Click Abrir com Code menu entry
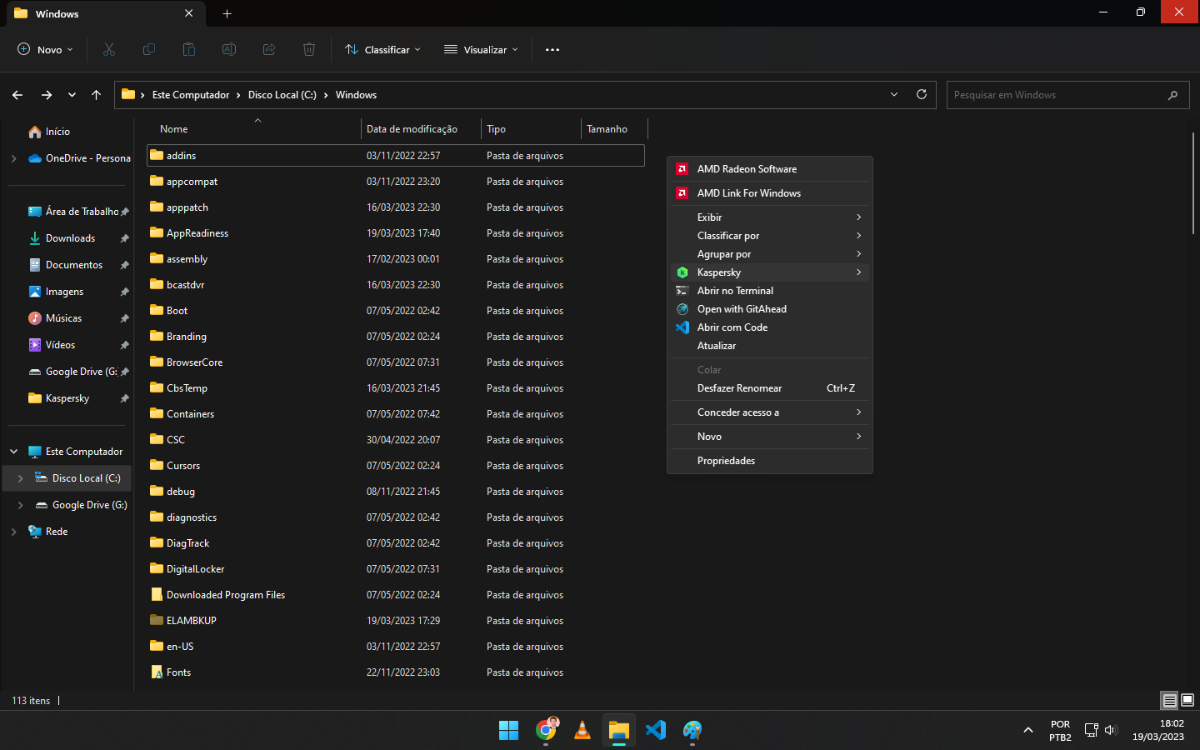 pyautogui.click(x=732, y=328)
